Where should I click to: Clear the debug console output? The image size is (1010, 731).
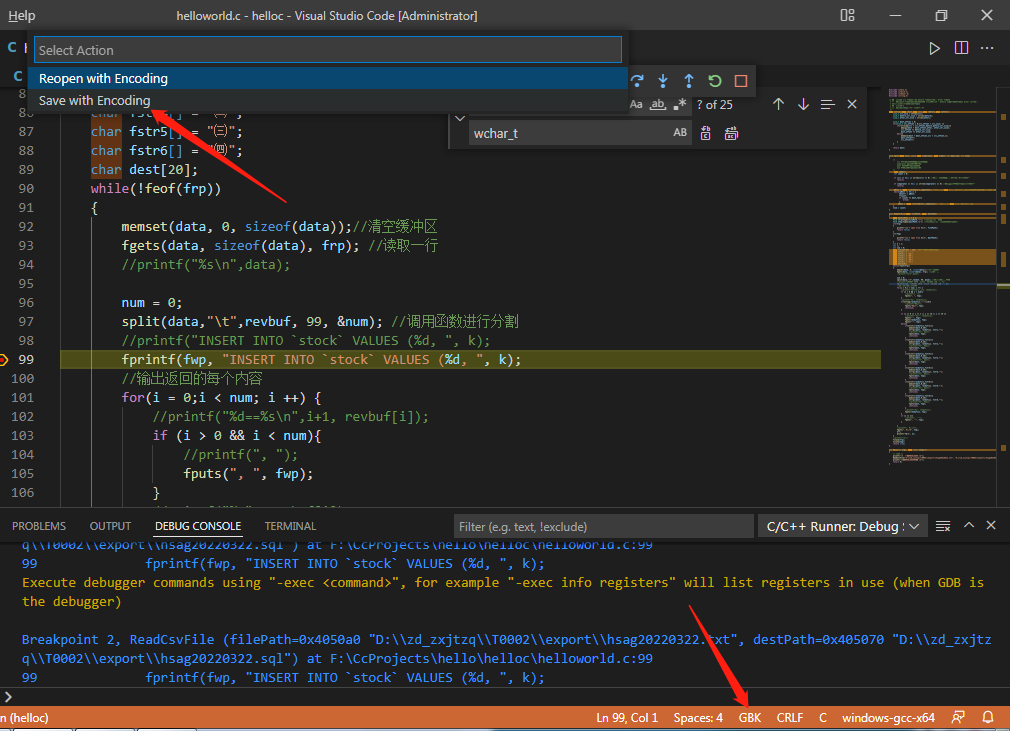point(943,526)
